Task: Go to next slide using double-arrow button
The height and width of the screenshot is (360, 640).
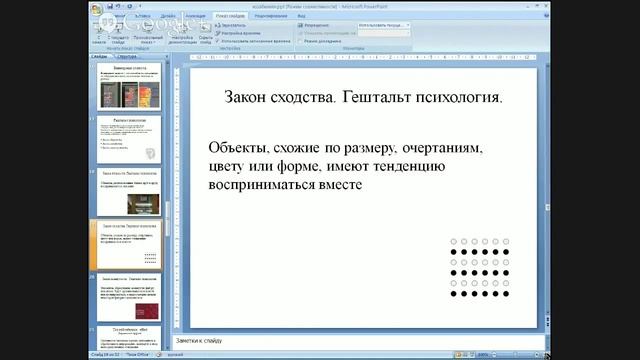Action: tap(547, 324)
